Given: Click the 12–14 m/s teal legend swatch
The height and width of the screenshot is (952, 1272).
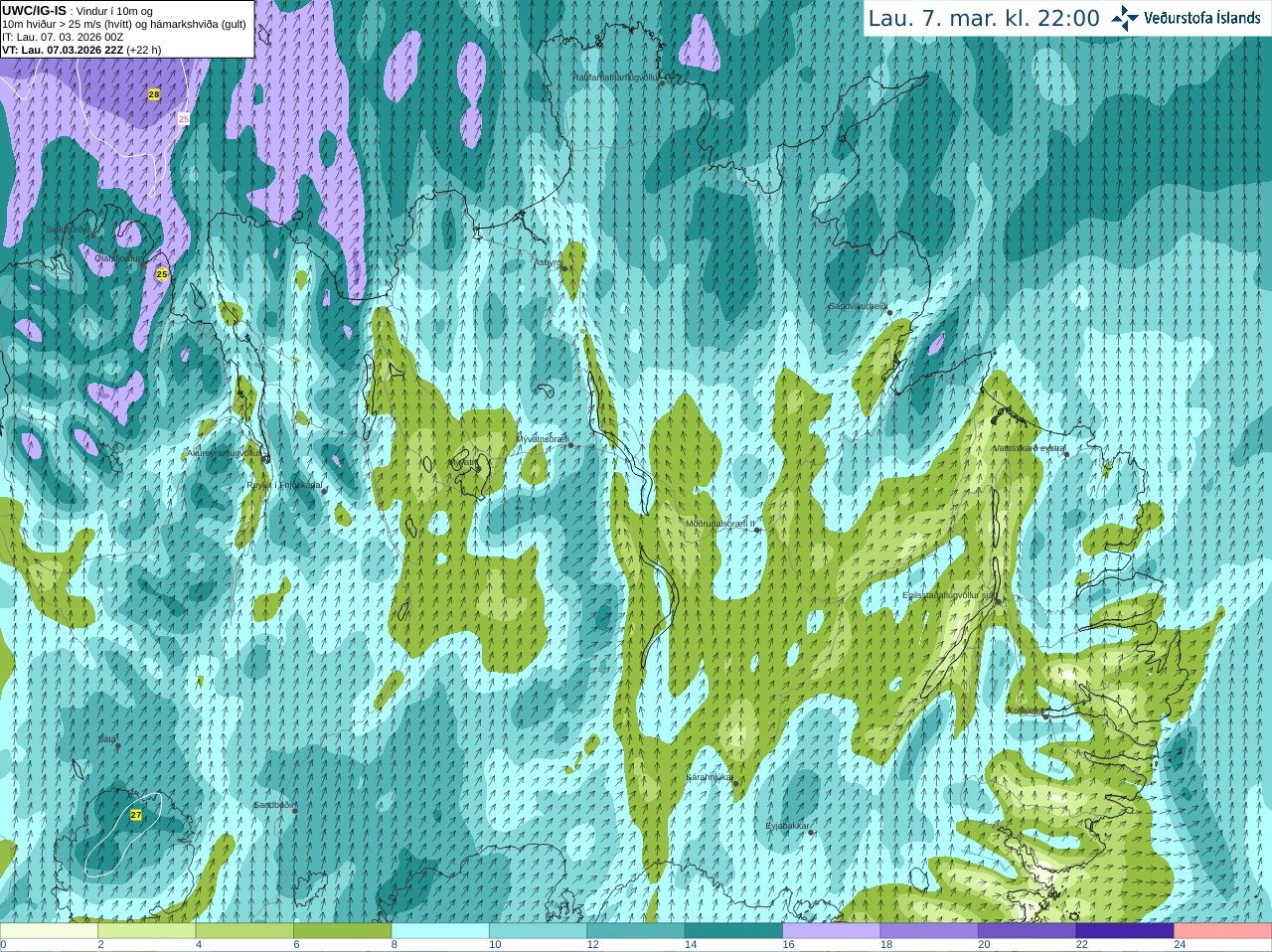Looking at the screenshot, I should click(x=636, y=931).
